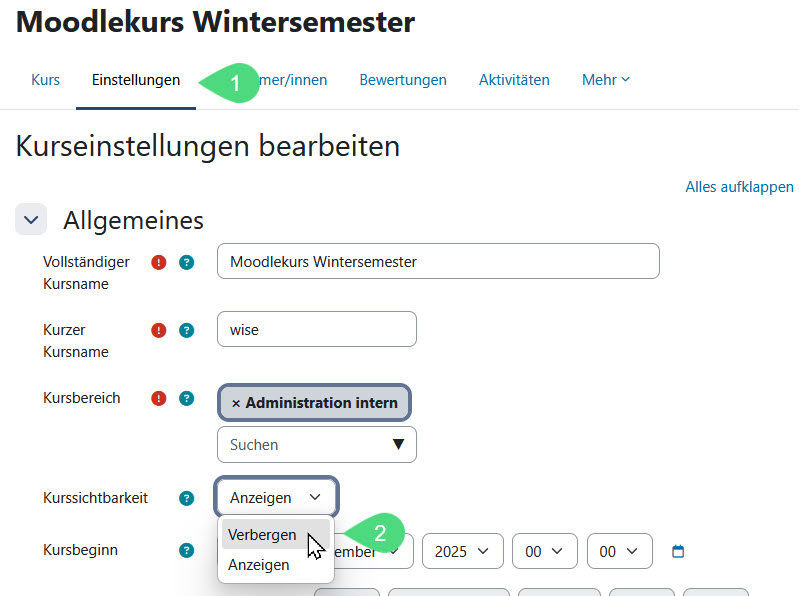Click the Moodlekurs Wintersemester page title

click(216, 22)
